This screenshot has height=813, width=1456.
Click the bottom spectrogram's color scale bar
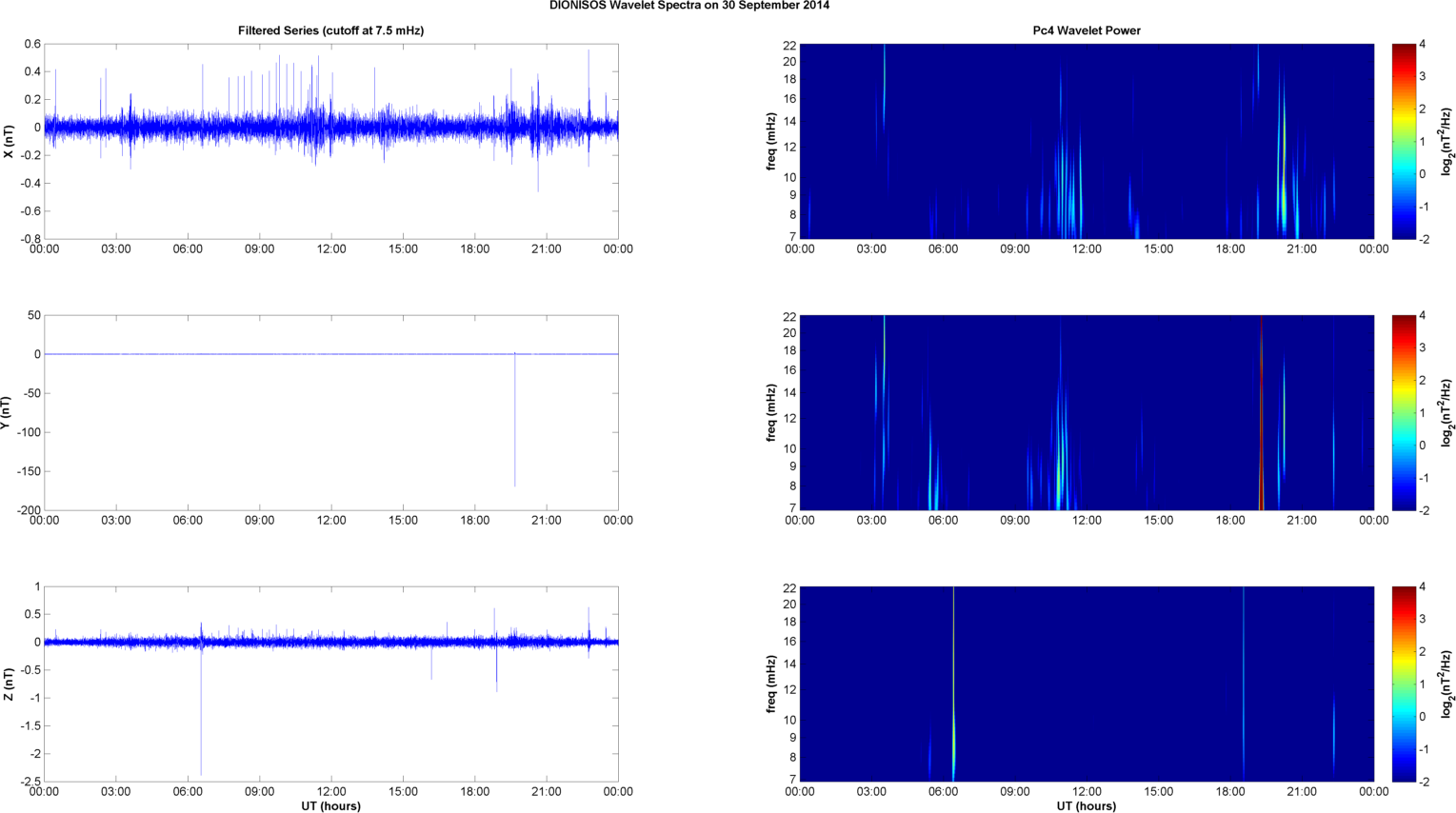[1405, 684]
